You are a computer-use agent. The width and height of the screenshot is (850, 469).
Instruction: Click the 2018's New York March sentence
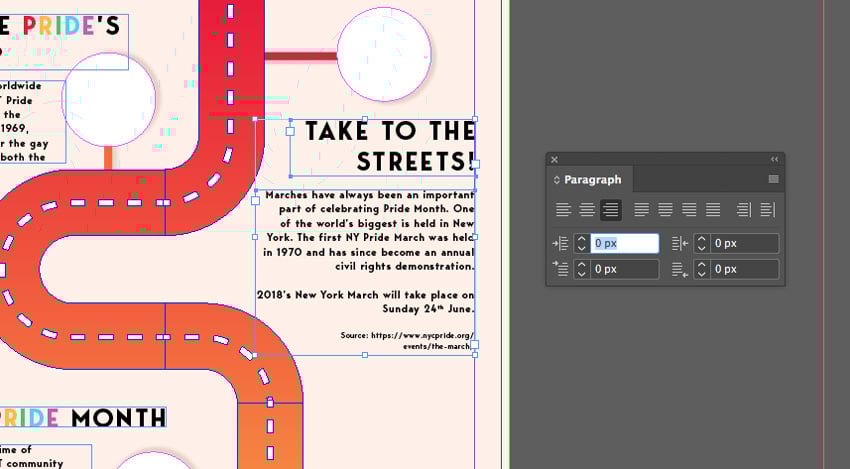pos(365,302)
